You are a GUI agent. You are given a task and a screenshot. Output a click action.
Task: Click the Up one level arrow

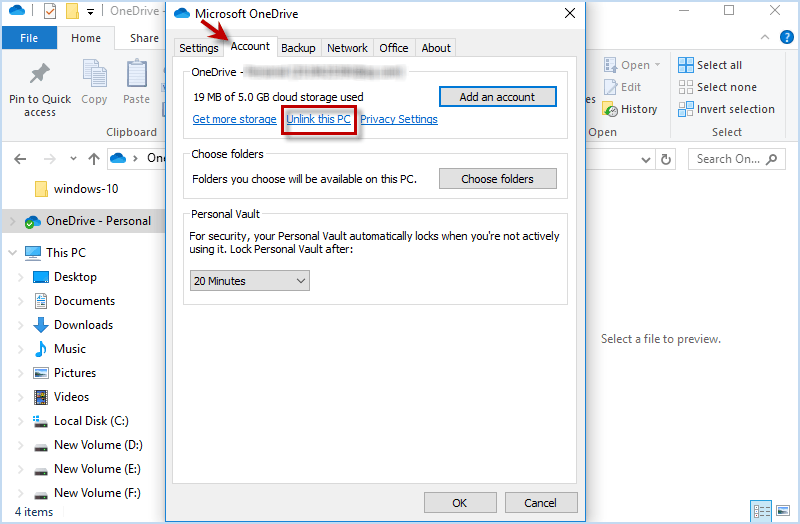click(93, 159)
